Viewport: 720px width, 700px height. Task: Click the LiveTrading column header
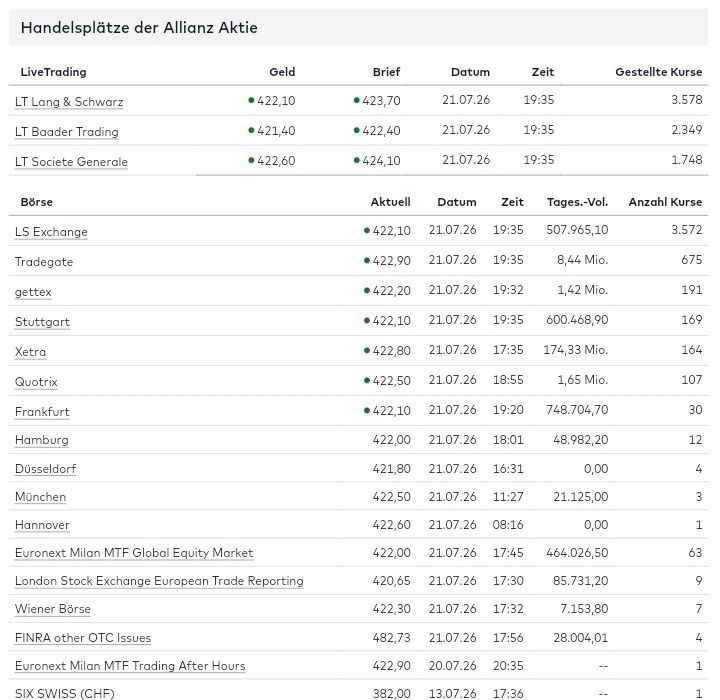click(53, 72)
